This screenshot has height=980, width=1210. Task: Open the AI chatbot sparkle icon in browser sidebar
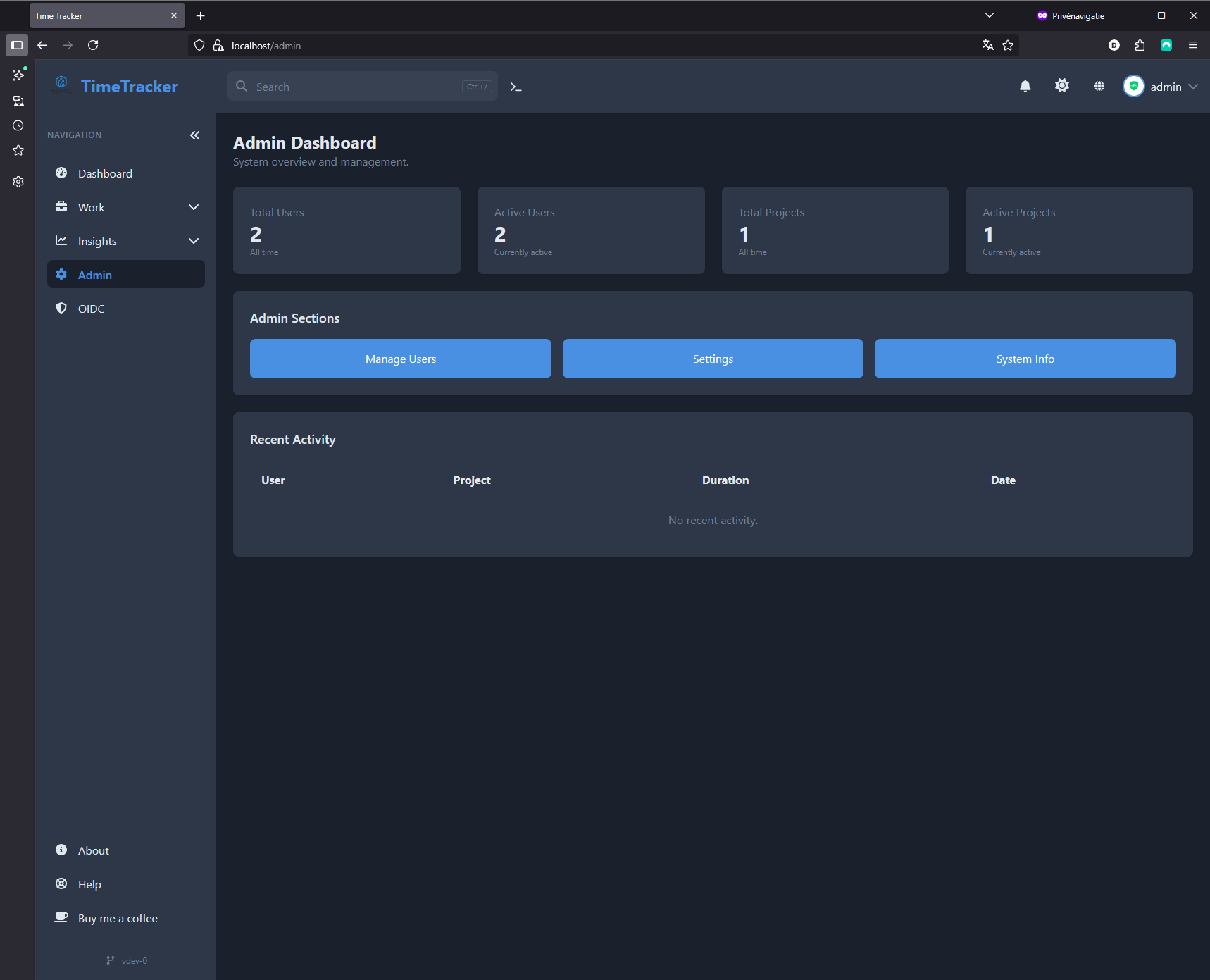18,75
